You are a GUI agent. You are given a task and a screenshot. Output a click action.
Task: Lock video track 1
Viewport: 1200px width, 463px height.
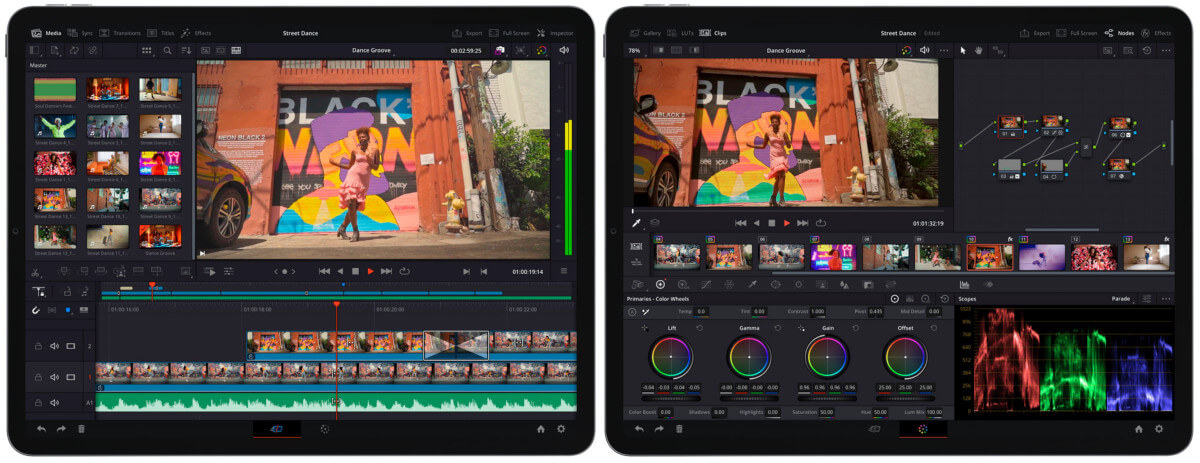pos(38,377)
